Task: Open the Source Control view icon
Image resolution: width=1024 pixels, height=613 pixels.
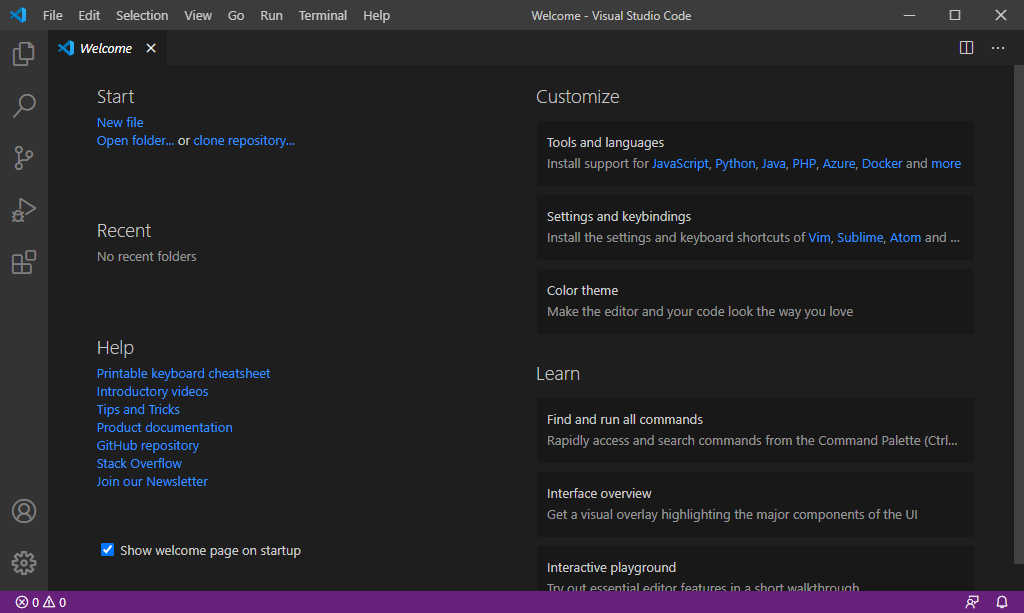Action: tap(24, 158)
